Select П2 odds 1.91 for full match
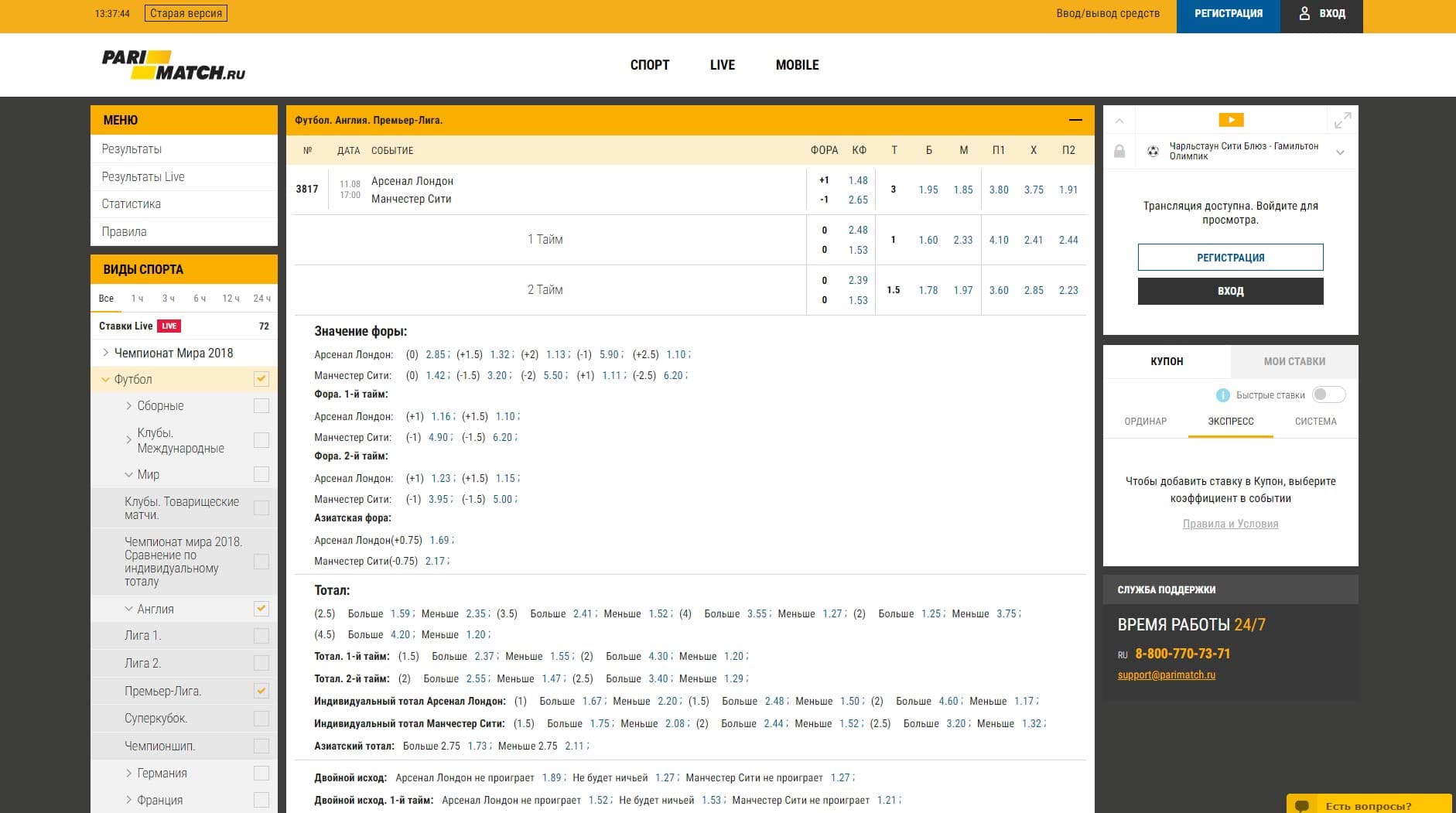Image resolution: width=1456 pixels, height=813 pixels. [x=1068, y=190]
